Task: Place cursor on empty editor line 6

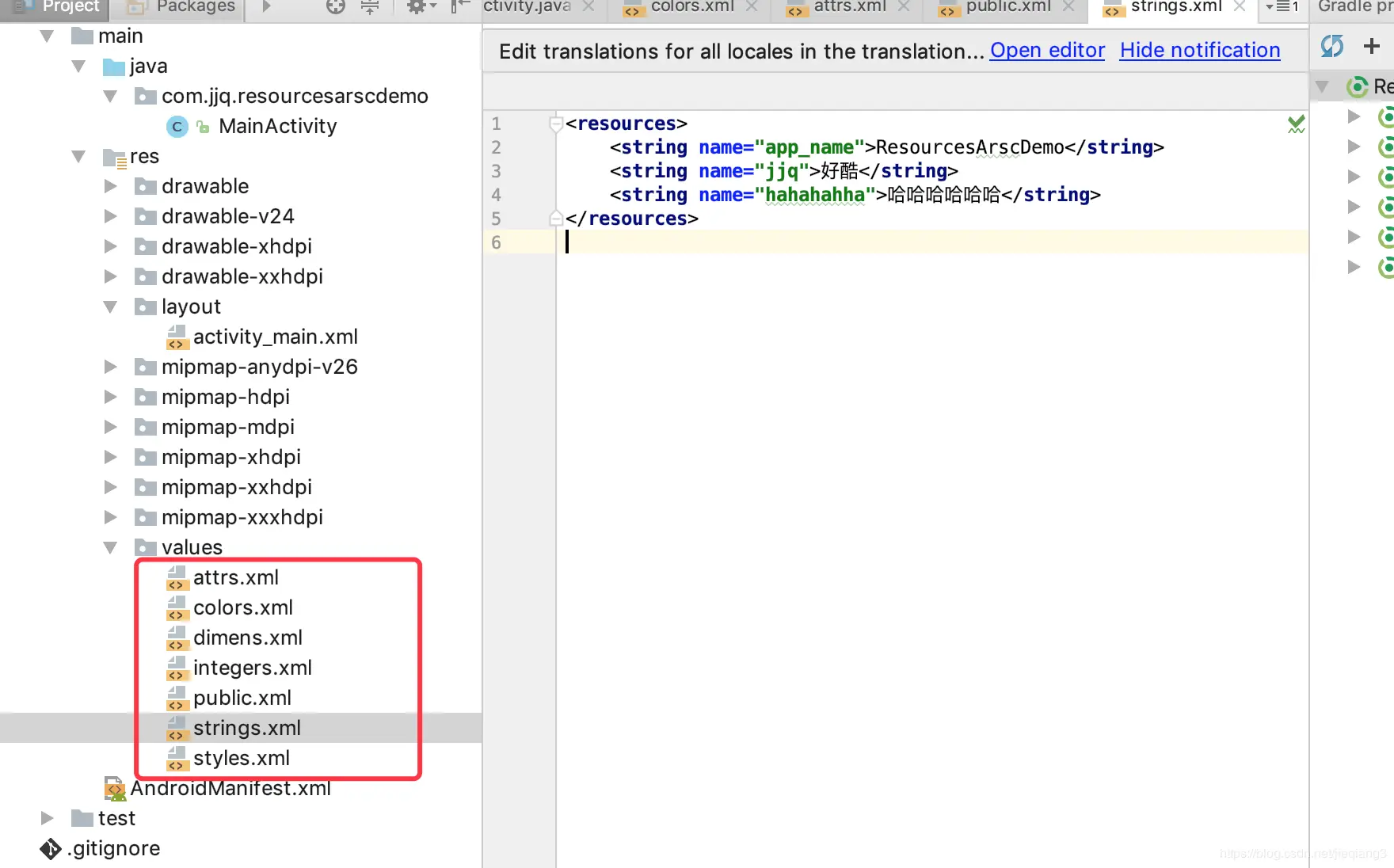Action: coord(931,242)
